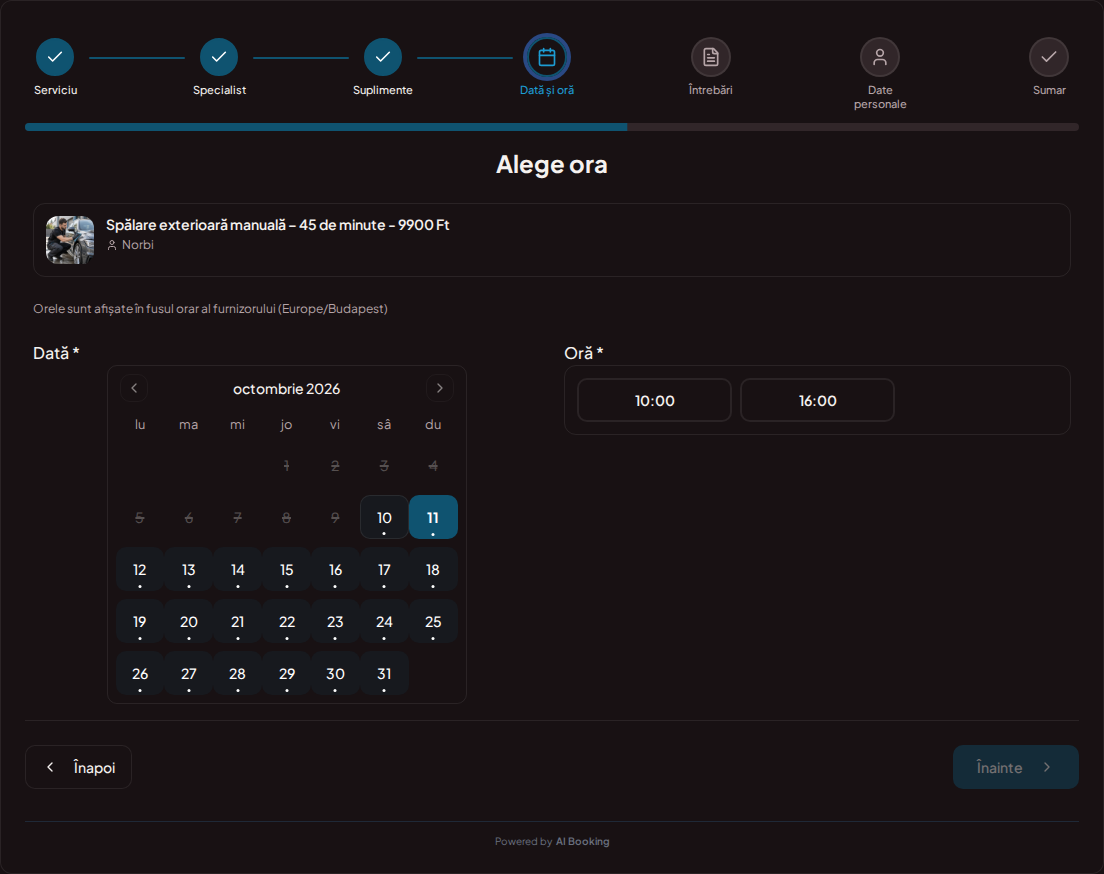Click the Suplimente step checkmark icon

tap(383, 57)
